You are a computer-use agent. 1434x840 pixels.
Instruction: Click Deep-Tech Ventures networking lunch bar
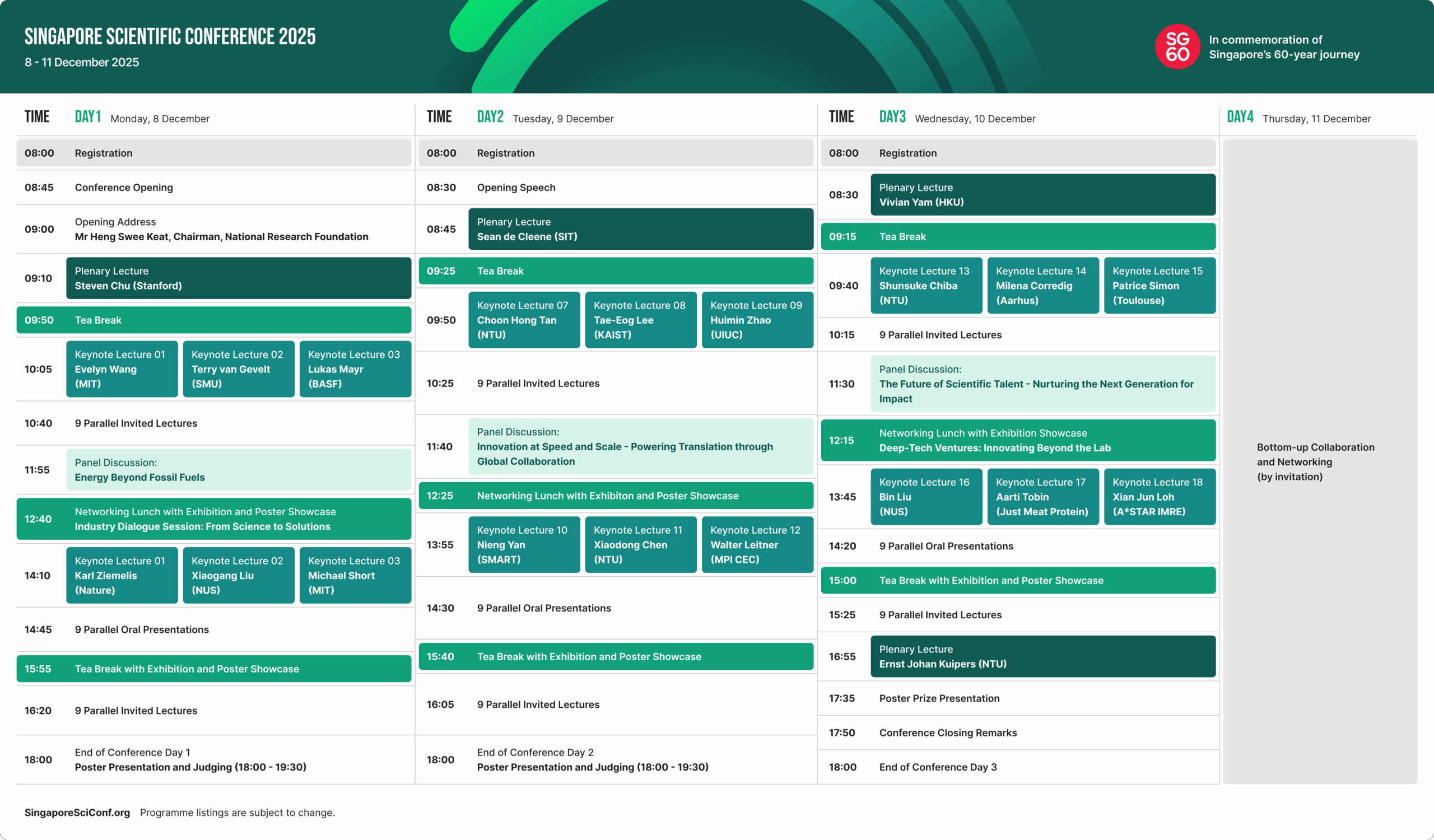click(x=1018, y=440)
